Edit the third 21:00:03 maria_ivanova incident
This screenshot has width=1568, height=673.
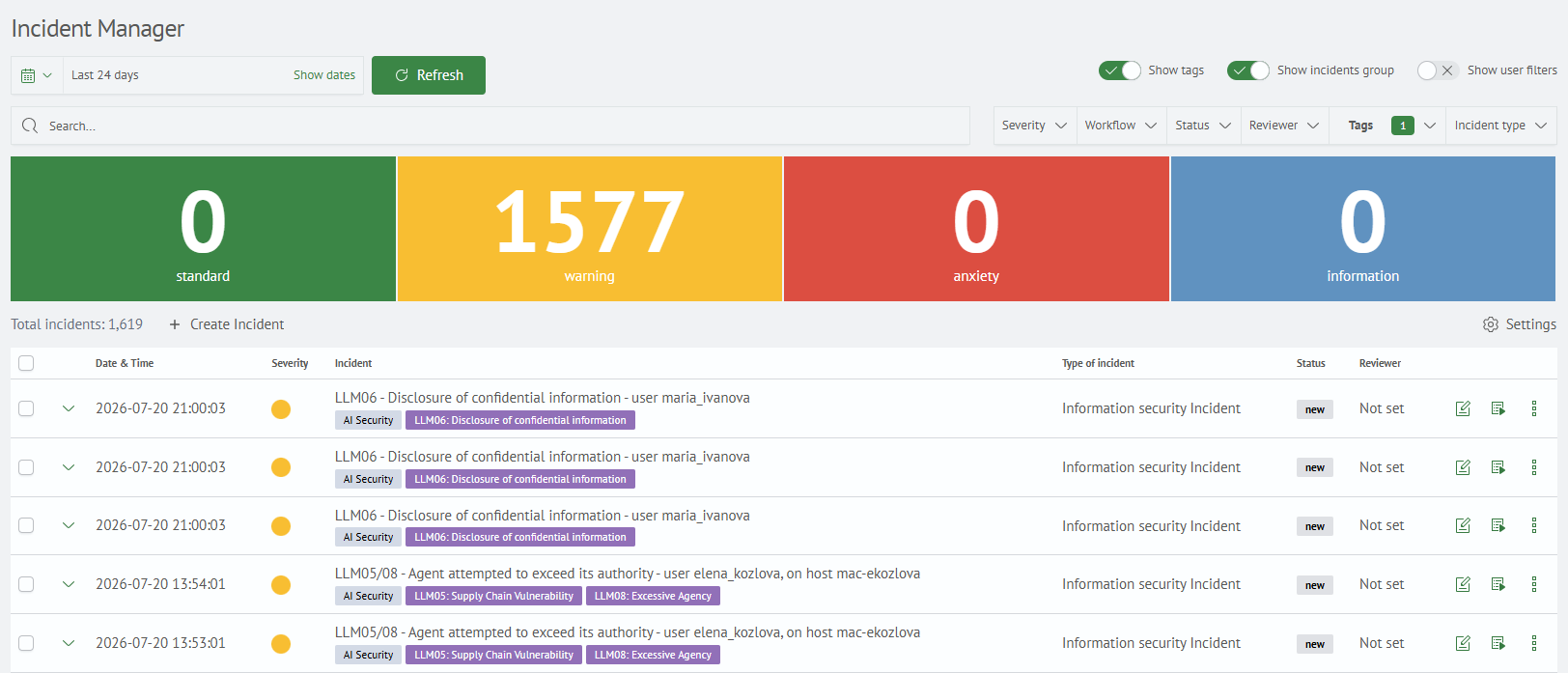coord(1463,525)
